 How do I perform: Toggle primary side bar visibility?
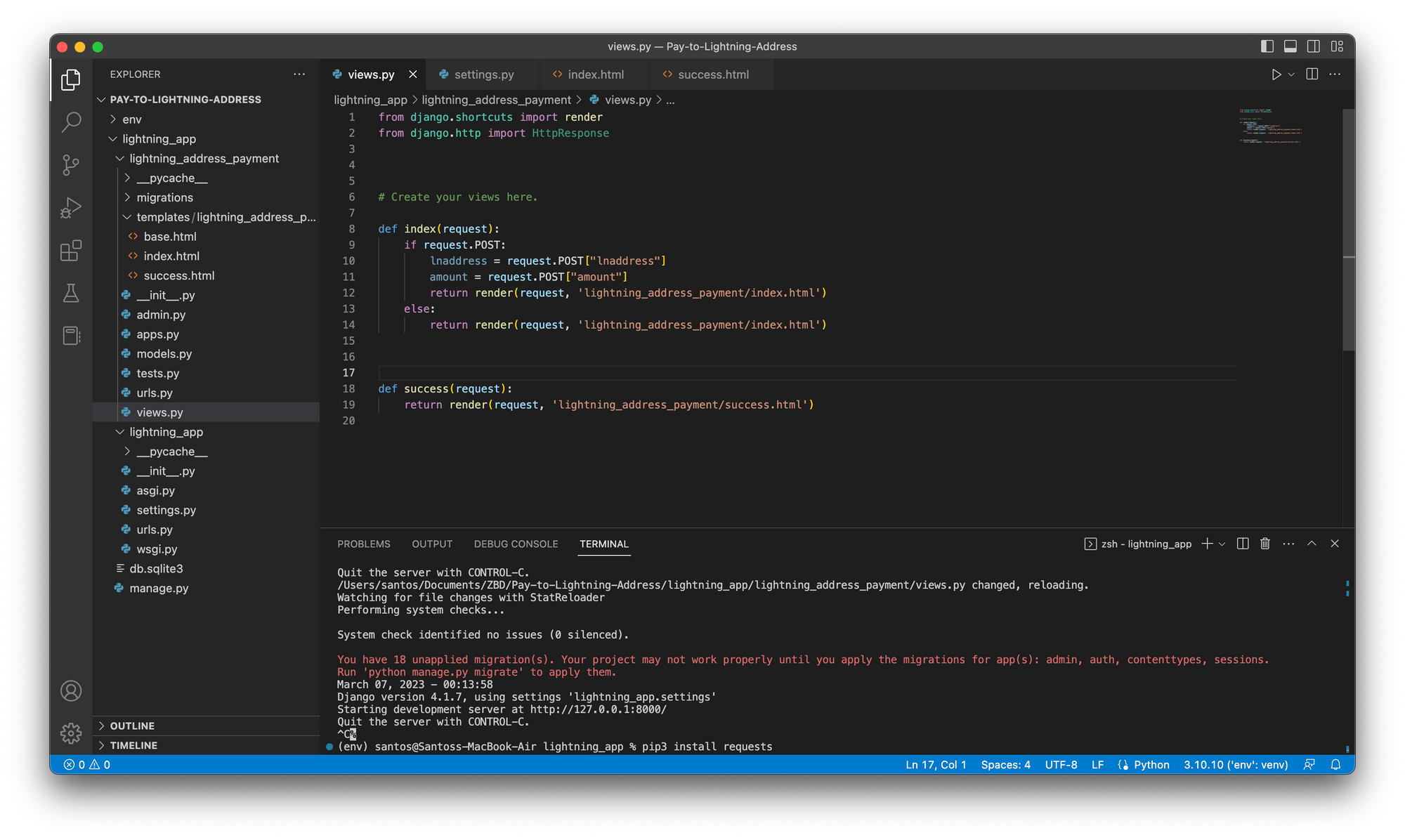(x=1267, y=46)
